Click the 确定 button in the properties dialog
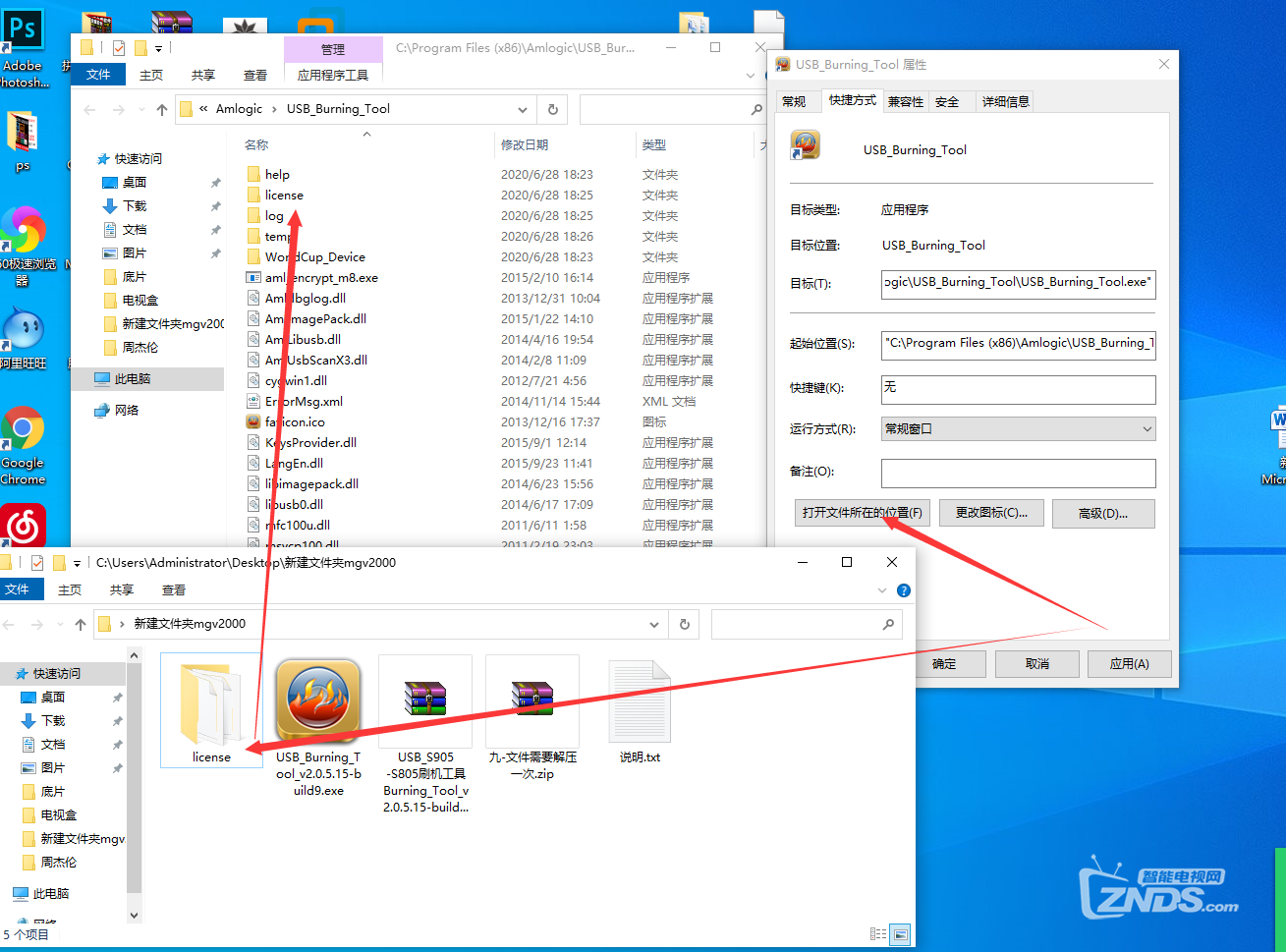This screenshot has width=1286, height=952. pyautogui.click(x=944, y=664)
